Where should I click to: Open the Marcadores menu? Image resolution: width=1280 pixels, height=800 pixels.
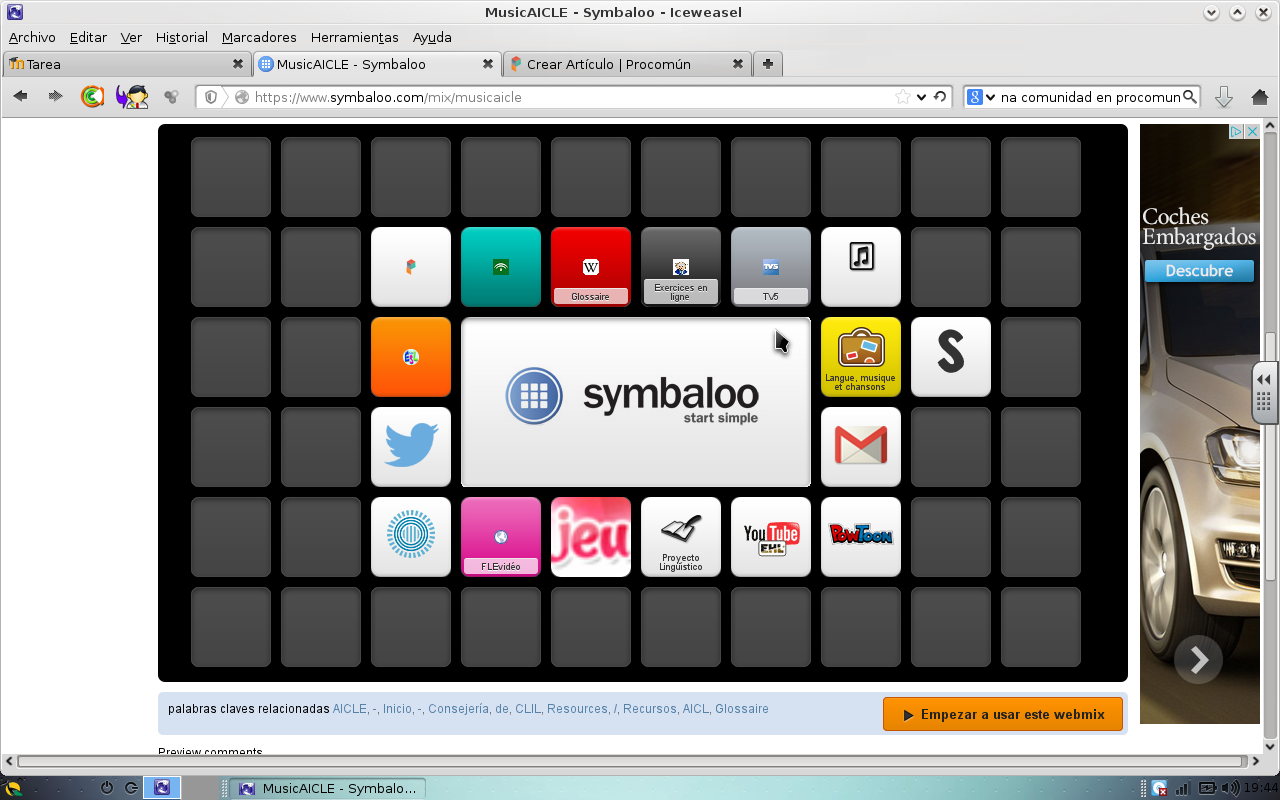point(259,37)
